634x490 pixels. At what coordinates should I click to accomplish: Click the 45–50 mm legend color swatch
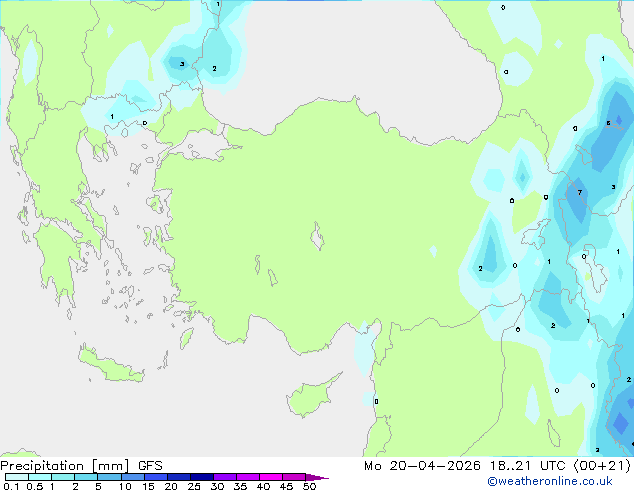click(x=294, y=477)
